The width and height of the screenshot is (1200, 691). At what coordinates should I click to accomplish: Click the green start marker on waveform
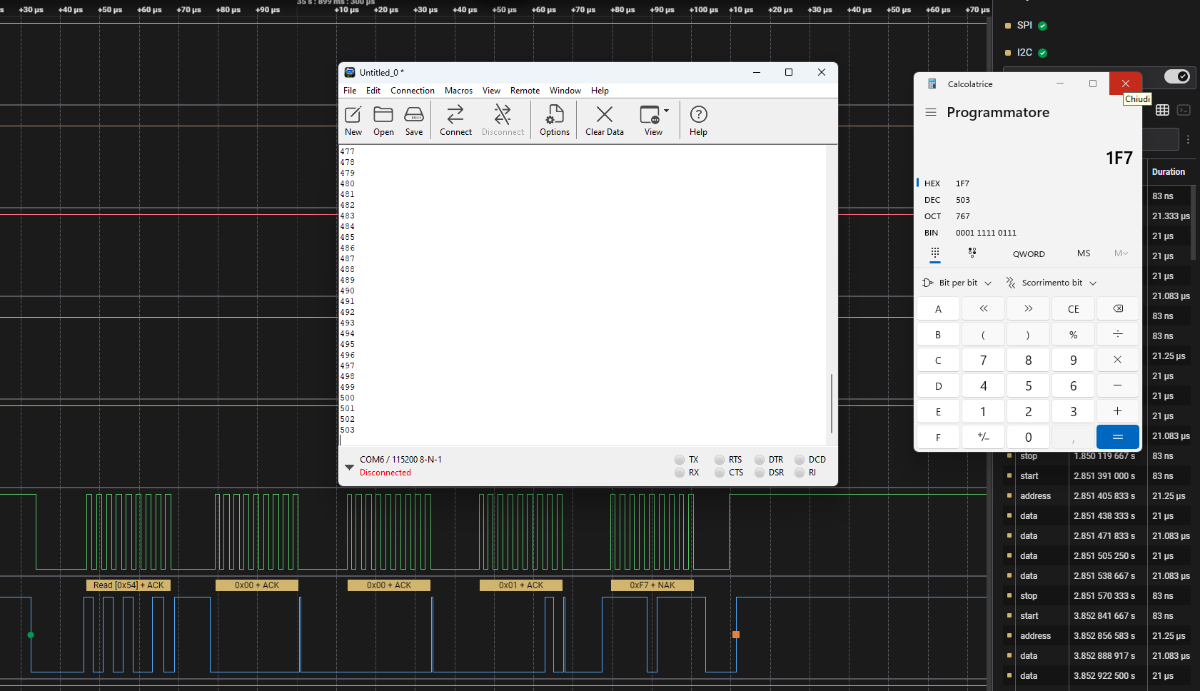tap(30, 635)
